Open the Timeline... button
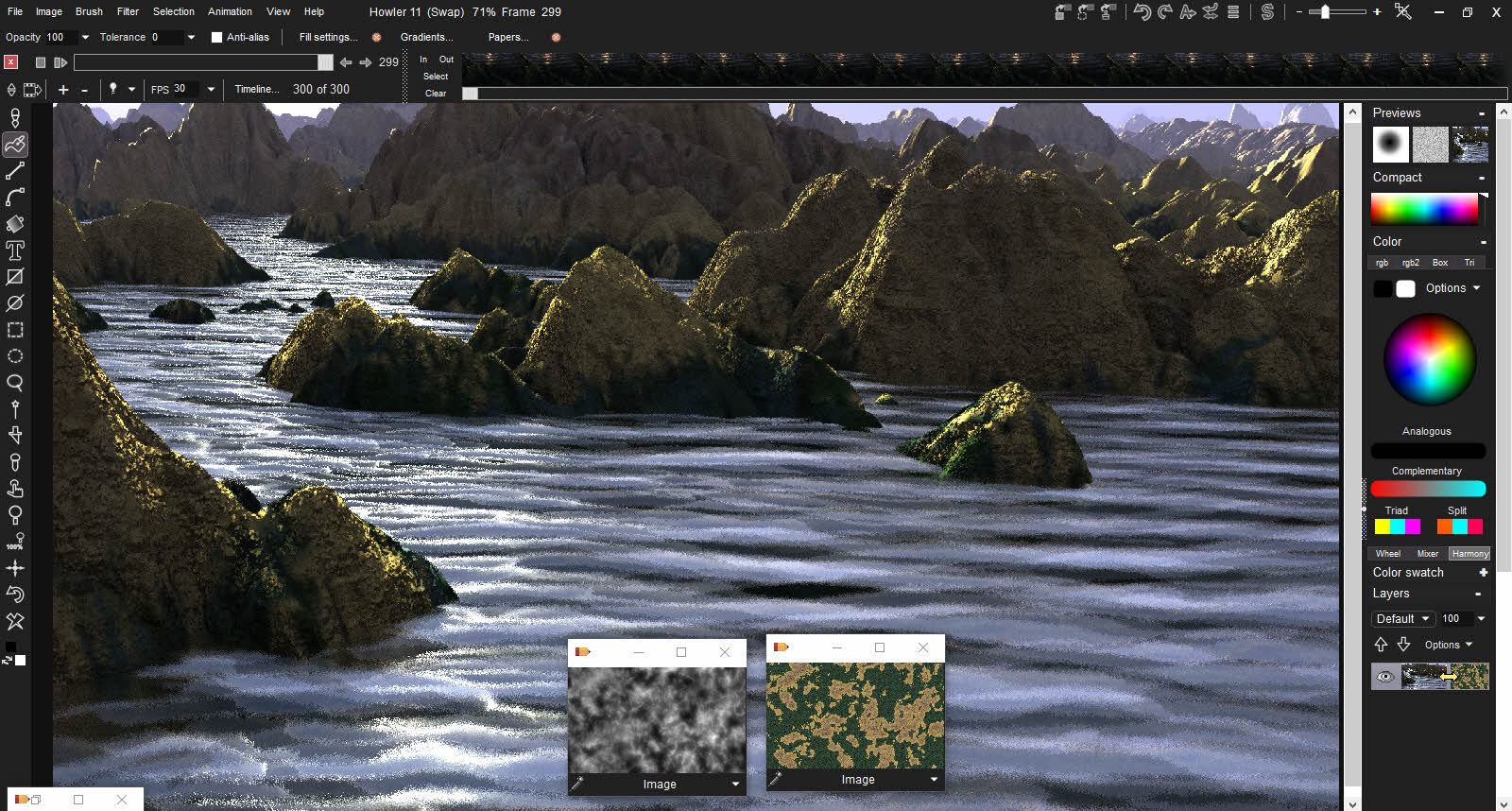 click(x=256, y=89)
